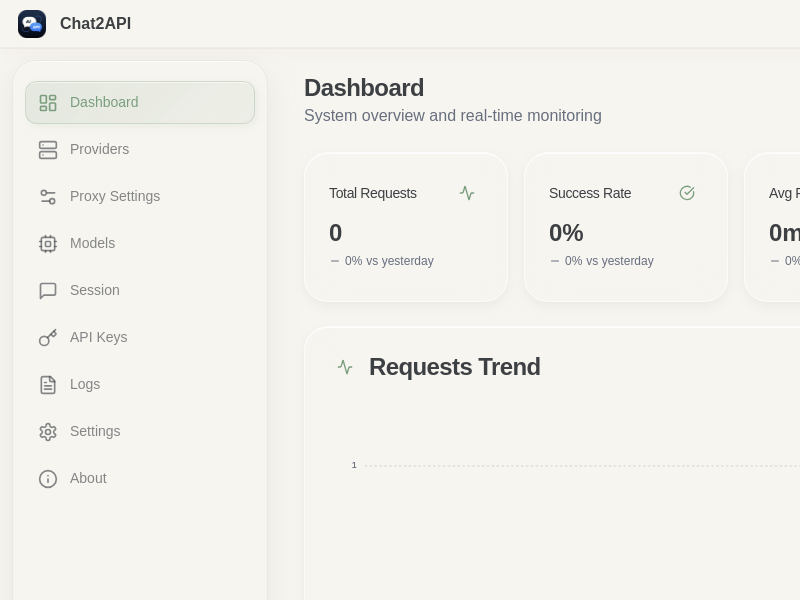
Task: Open Proxy Settings label in sidebar
Action: (115, 196)
